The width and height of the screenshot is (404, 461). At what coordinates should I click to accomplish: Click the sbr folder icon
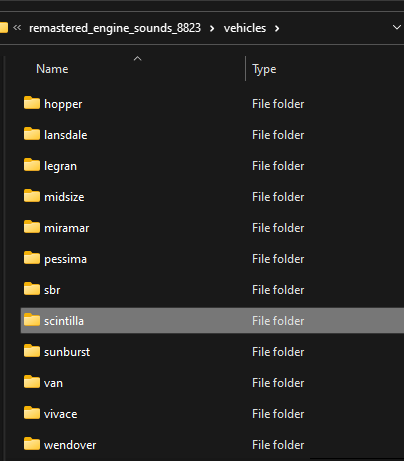[32, 289]
